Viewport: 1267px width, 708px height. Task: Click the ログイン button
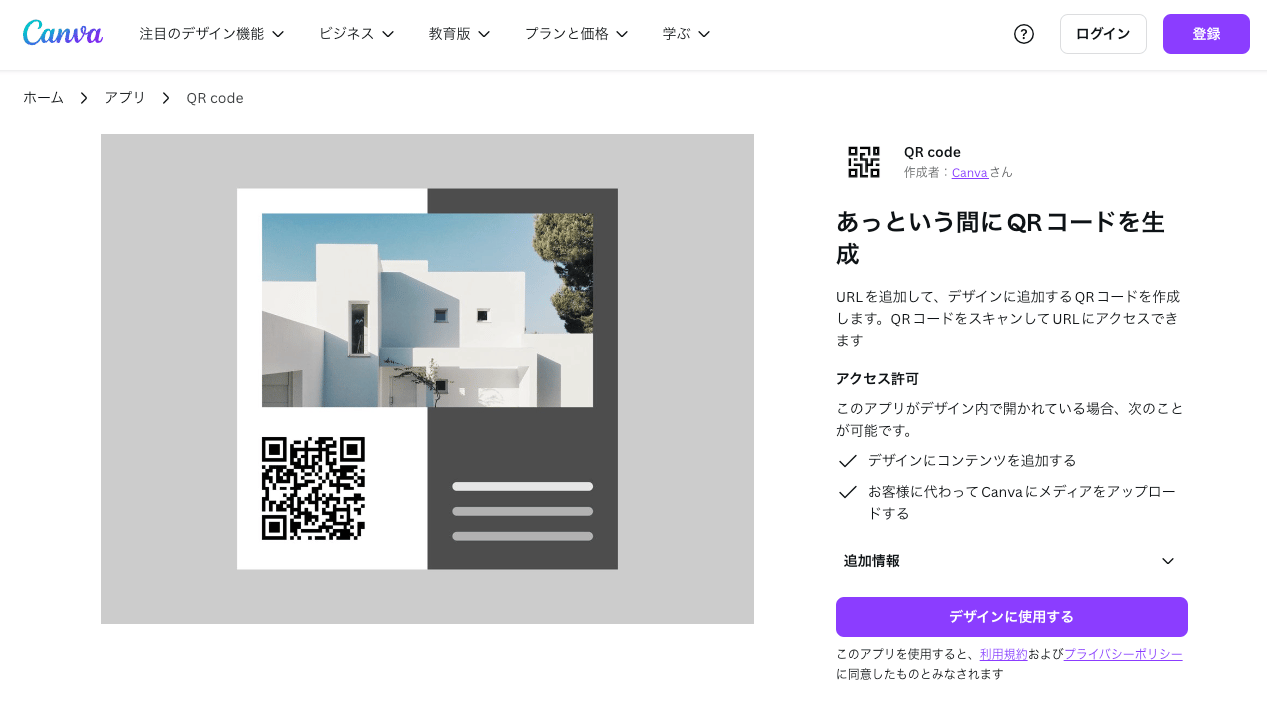click(1102, 33)
